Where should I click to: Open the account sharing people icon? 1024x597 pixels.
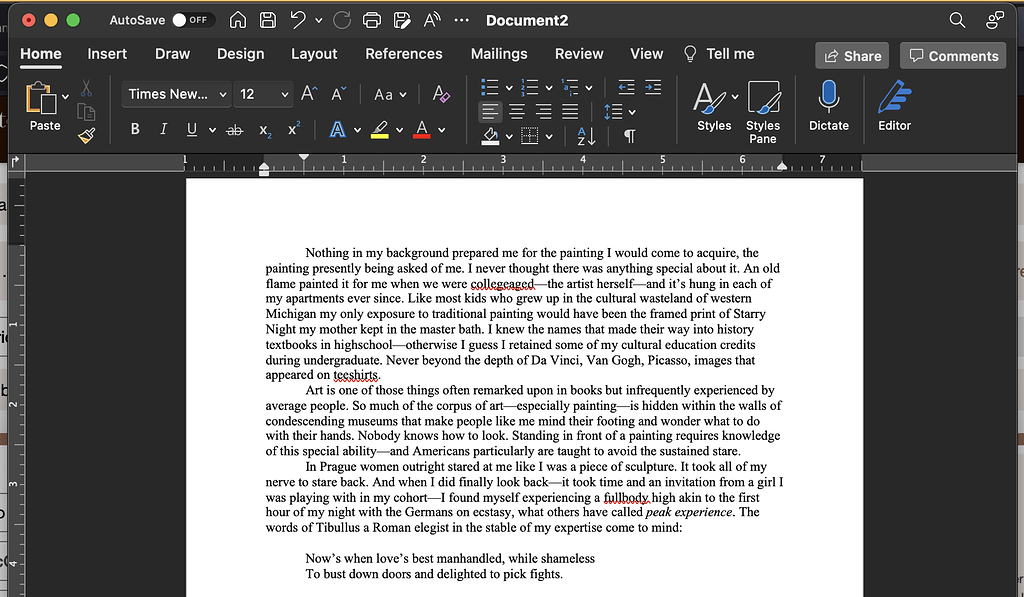click(995, 20)
